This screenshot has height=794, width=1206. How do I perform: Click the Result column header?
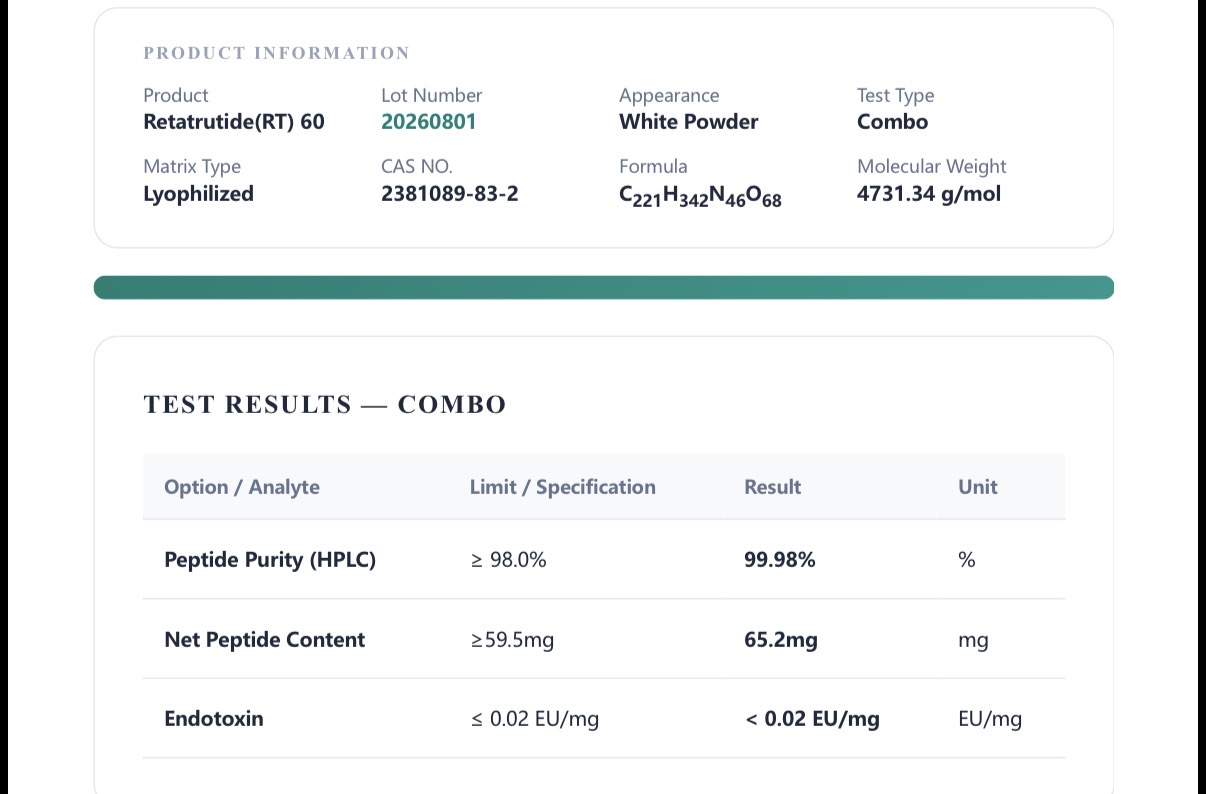coord(773,487)
